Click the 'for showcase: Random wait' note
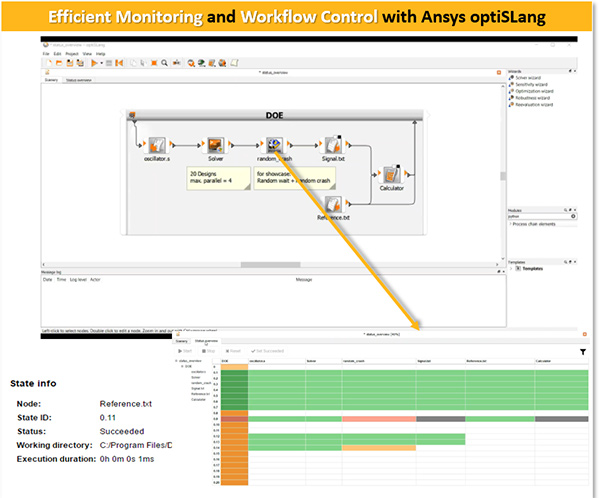Image resolution: width=600 pixels, height=498 pixels. (x=294, y=178)
